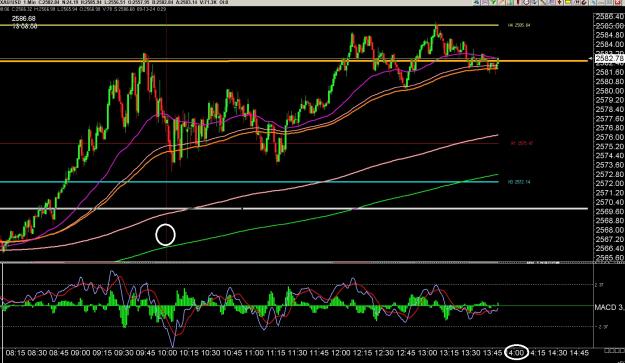Screen dimensions: 625x363
Task: Click the 11:30 time axis label
Action: 297,353
